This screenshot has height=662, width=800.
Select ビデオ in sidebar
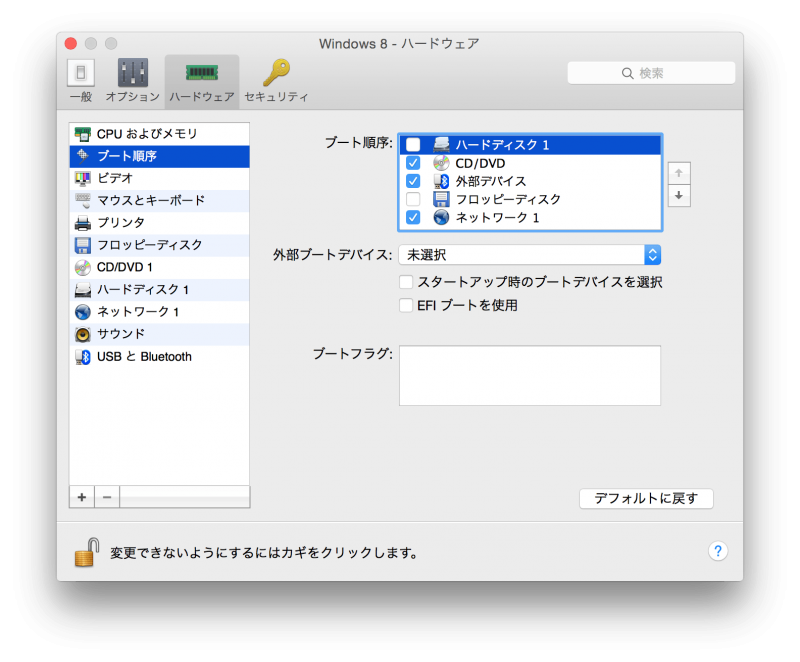coord(159,178)
